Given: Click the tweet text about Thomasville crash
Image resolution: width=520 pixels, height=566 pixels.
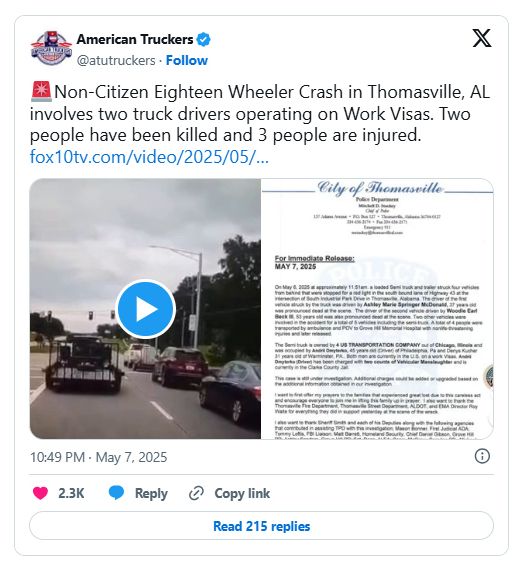Looking at the screenshot, I should tap(260, 113).
